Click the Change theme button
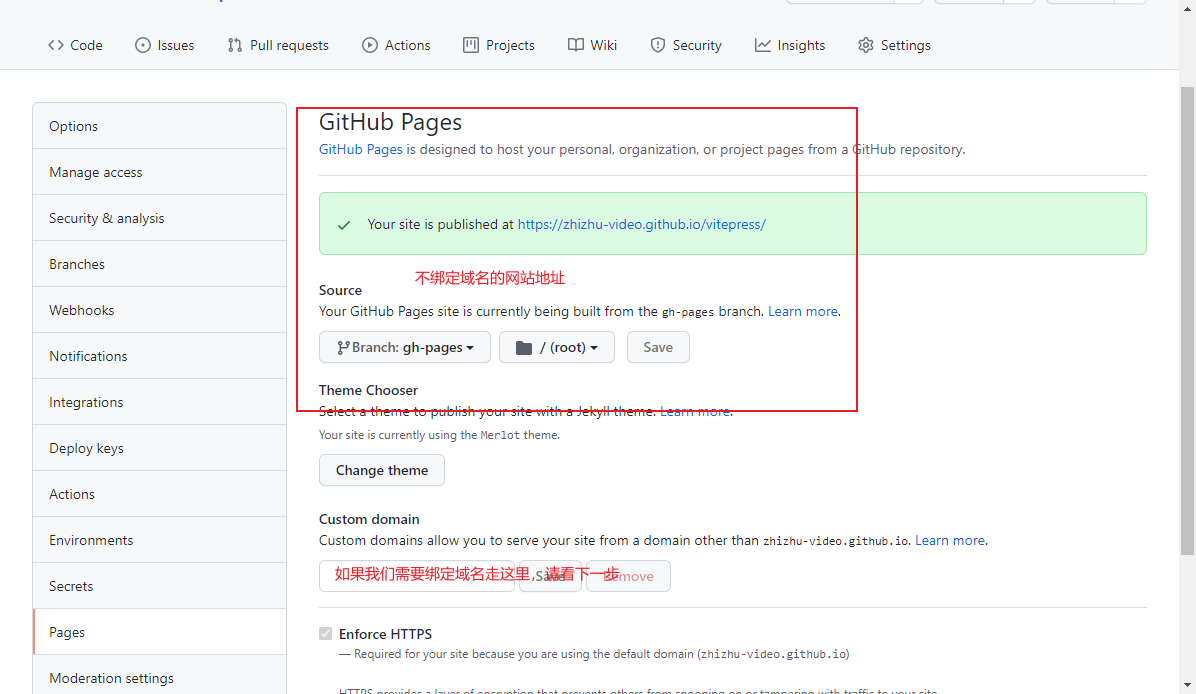The height and width of the screenshot is (694, 1196). 381,470
